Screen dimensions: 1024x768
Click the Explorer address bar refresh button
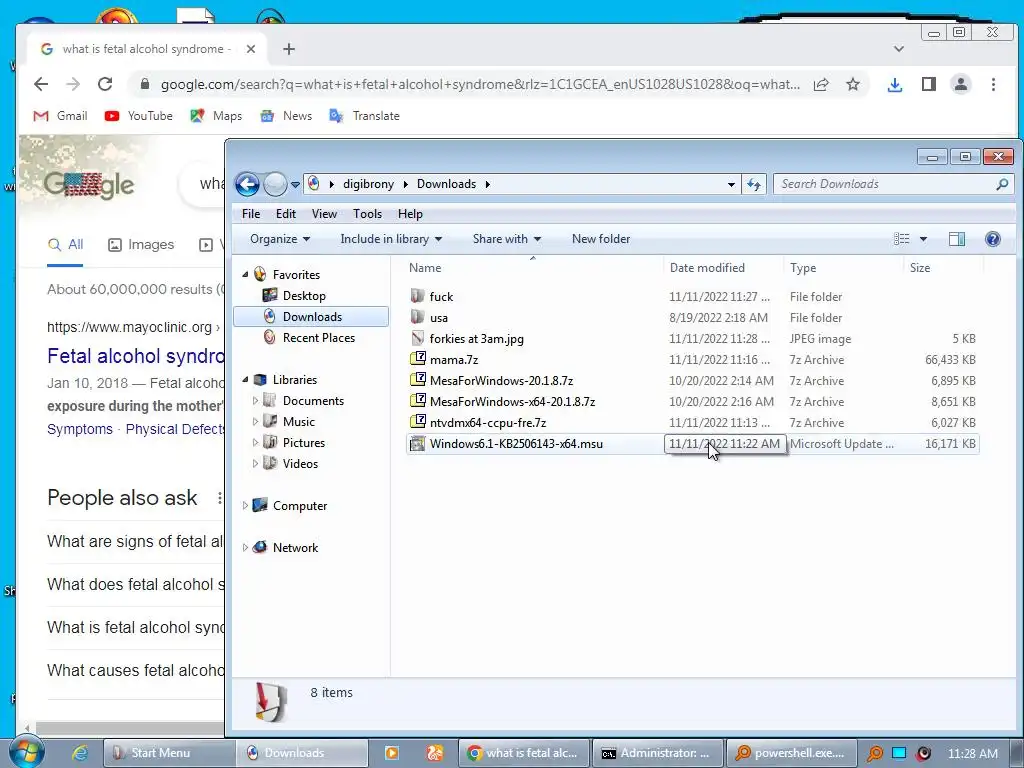pos(754,184)
